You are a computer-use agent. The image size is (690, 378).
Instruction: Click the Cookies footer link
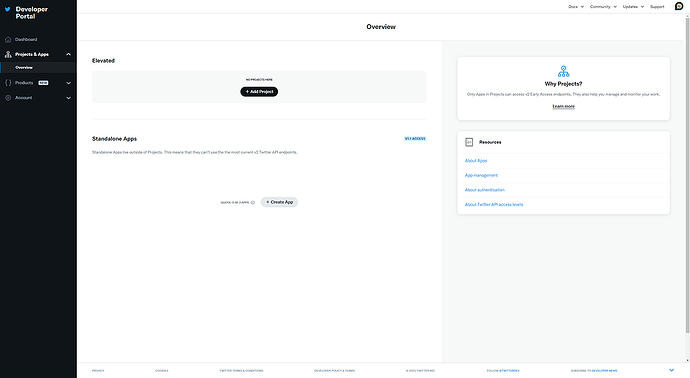161,371
